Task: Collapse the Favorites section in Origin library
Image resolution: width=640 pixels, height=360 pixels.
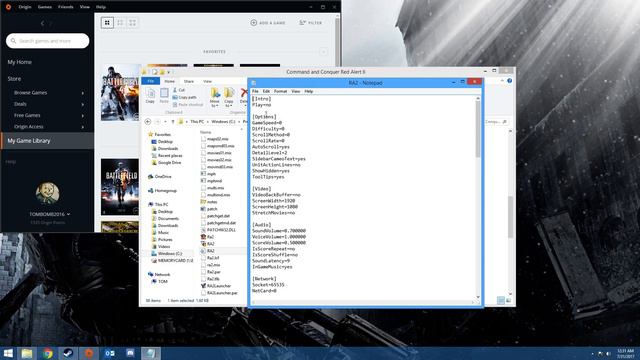Action: [x=323, y=52]
